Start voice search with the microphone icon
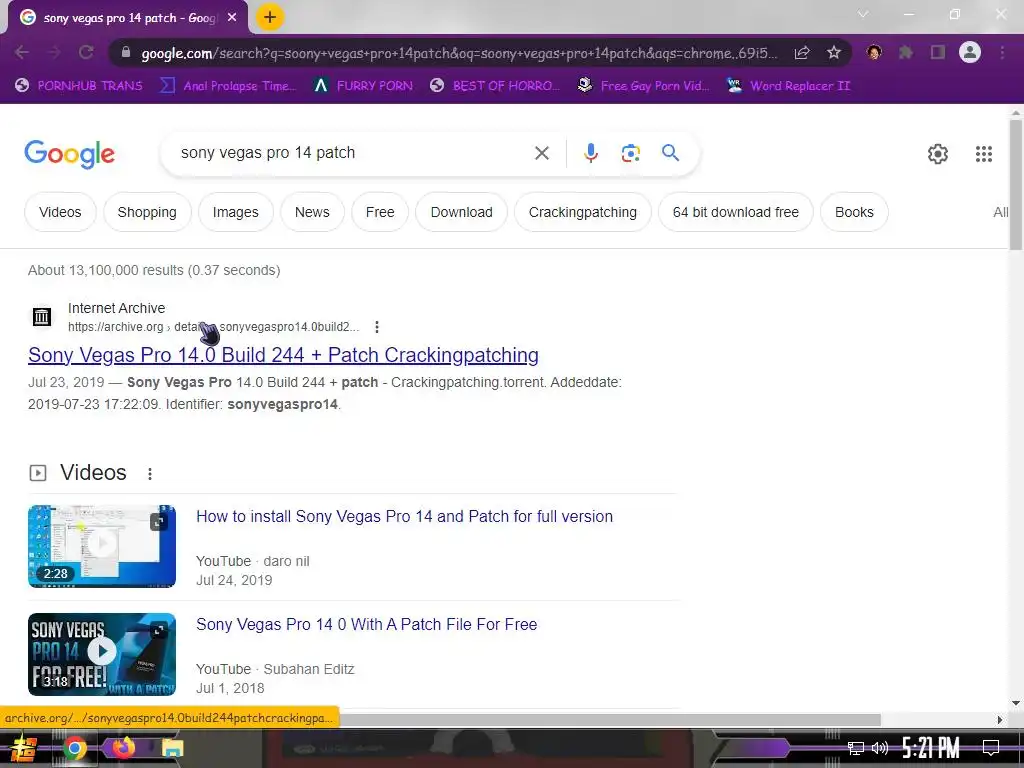The height and width of the screenshot is (768, 1024). click(590, 153)
